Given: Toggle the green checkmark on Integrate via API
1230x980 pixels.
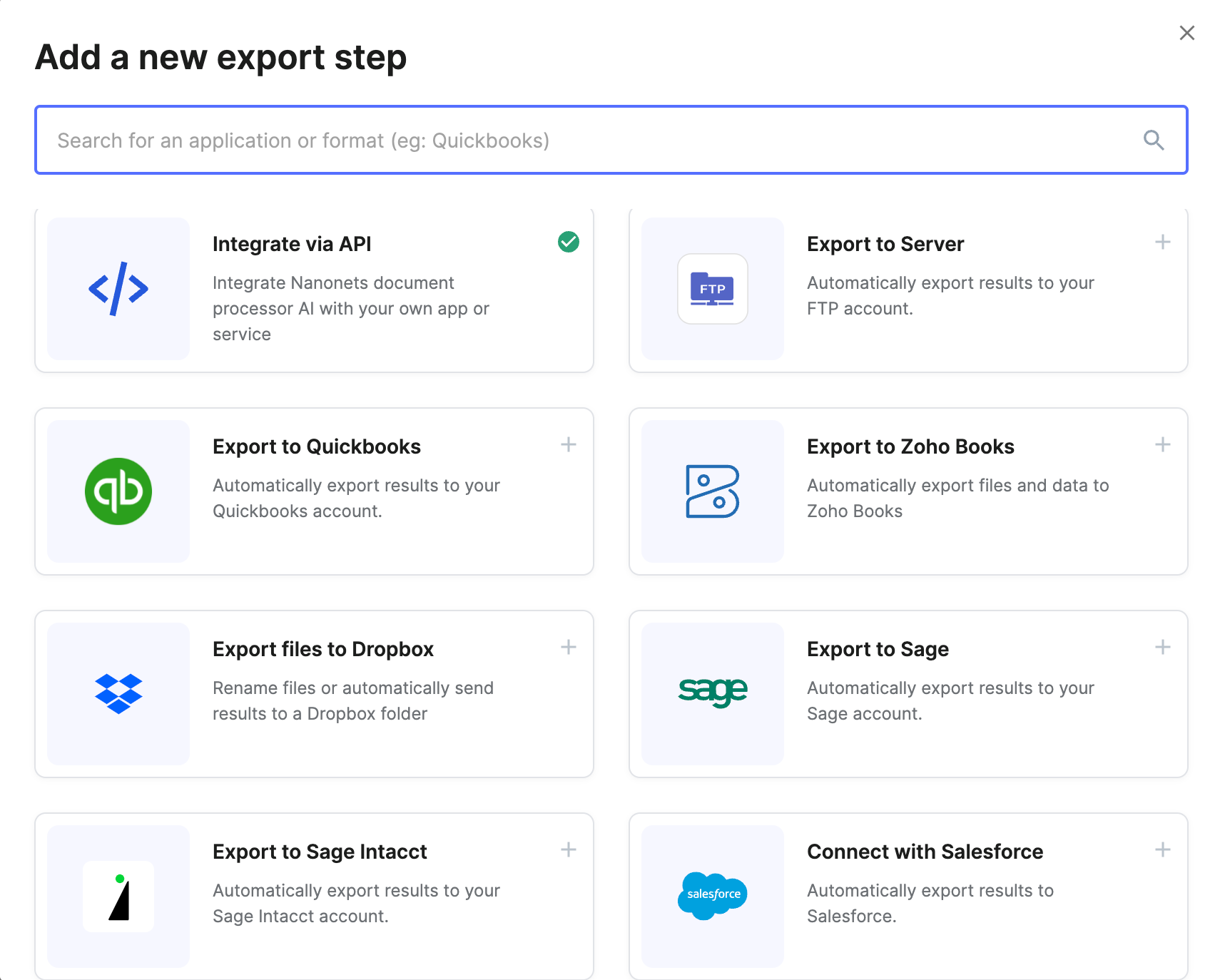Looking at the screenshot, I should (569, 243).
